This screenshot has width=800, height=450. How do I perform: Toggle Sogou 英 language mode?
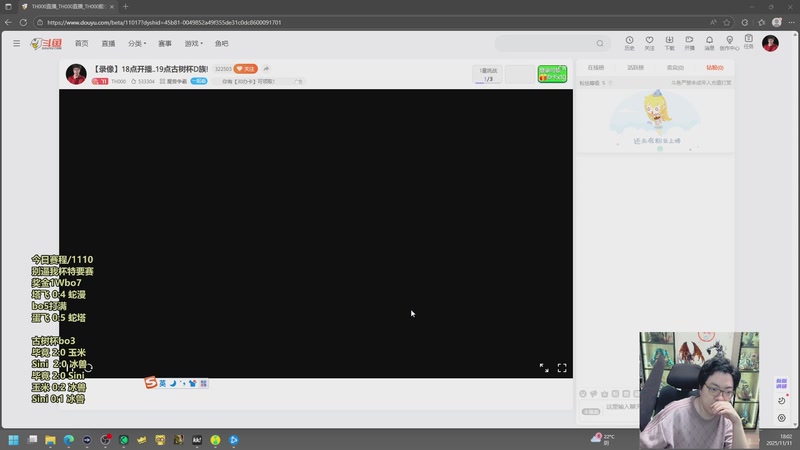[x=162, y=383]
